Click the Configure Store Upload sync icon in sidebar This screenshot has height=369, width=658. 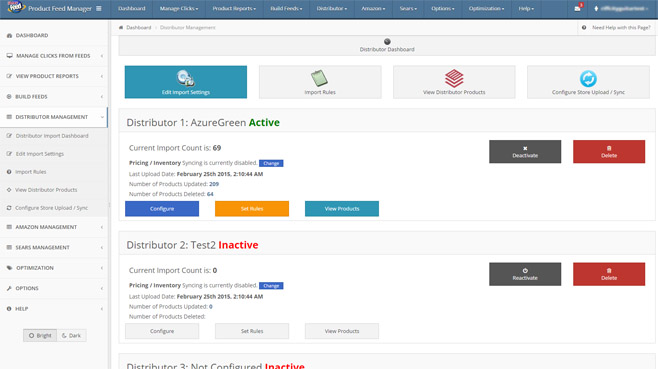9,208
